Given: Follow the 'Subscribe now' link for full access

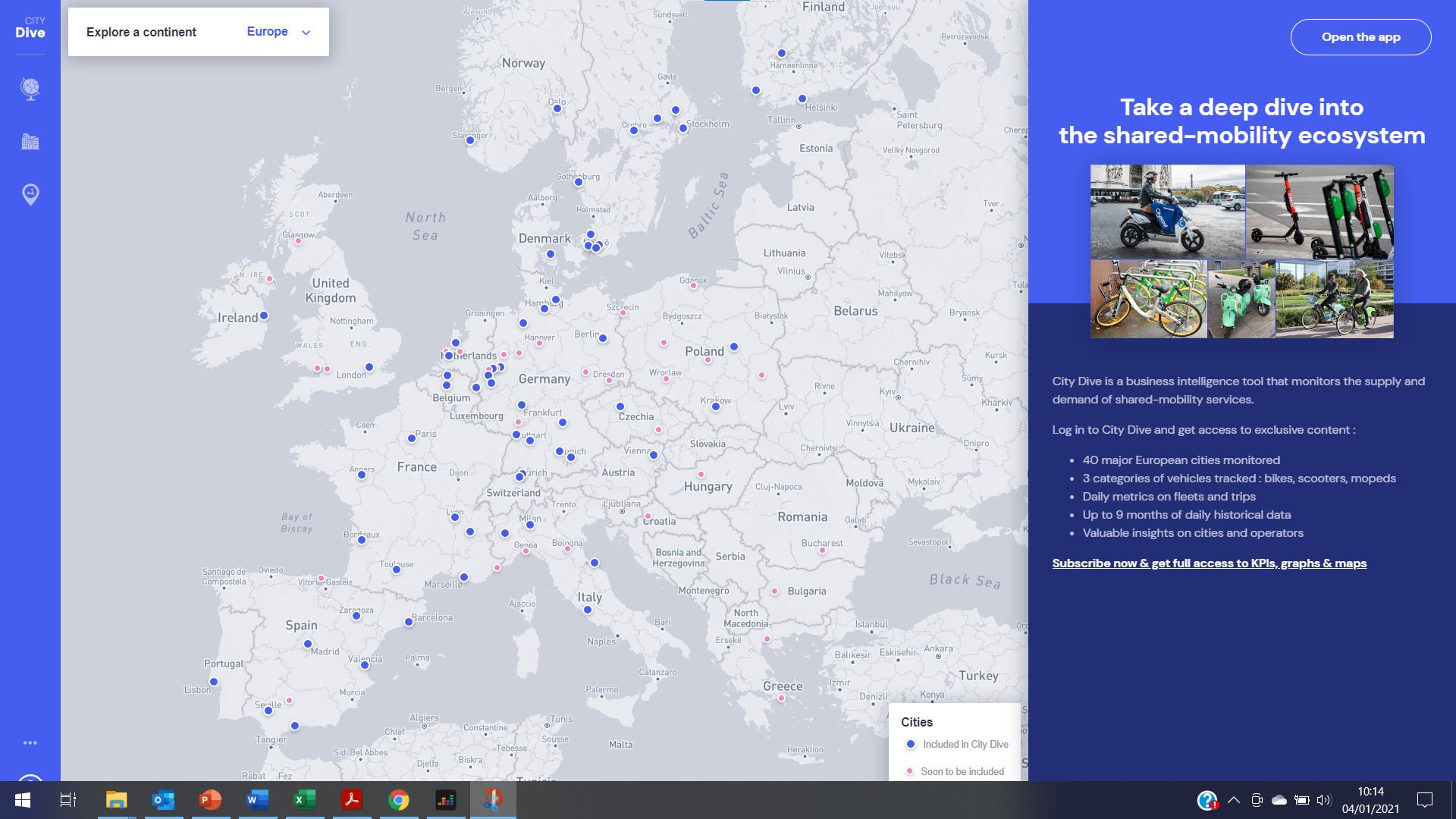Looking at the screenshot, I should tap(1209, 563).
